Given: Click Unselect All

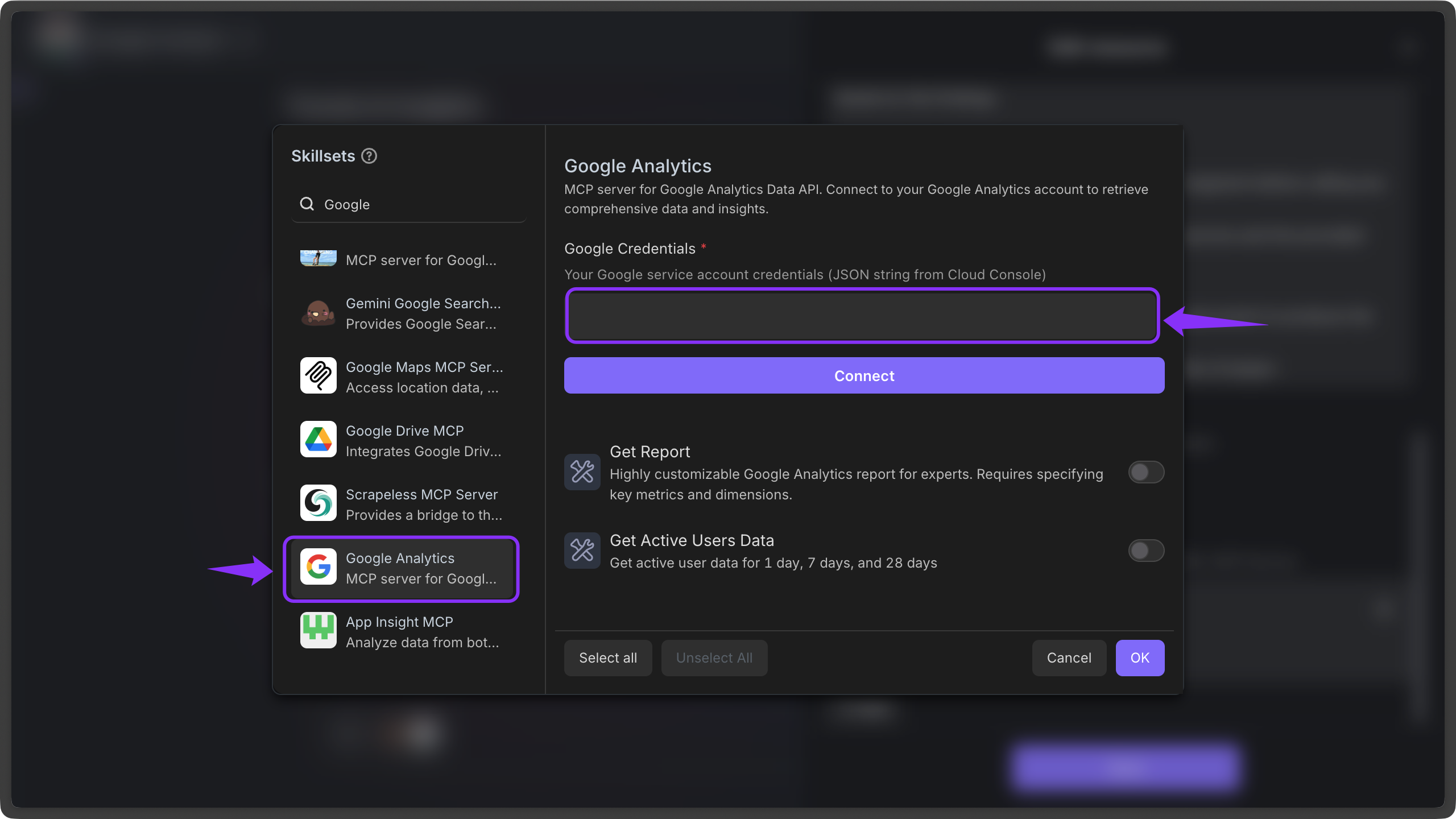Looking at the screenshot, I should 714,657.
